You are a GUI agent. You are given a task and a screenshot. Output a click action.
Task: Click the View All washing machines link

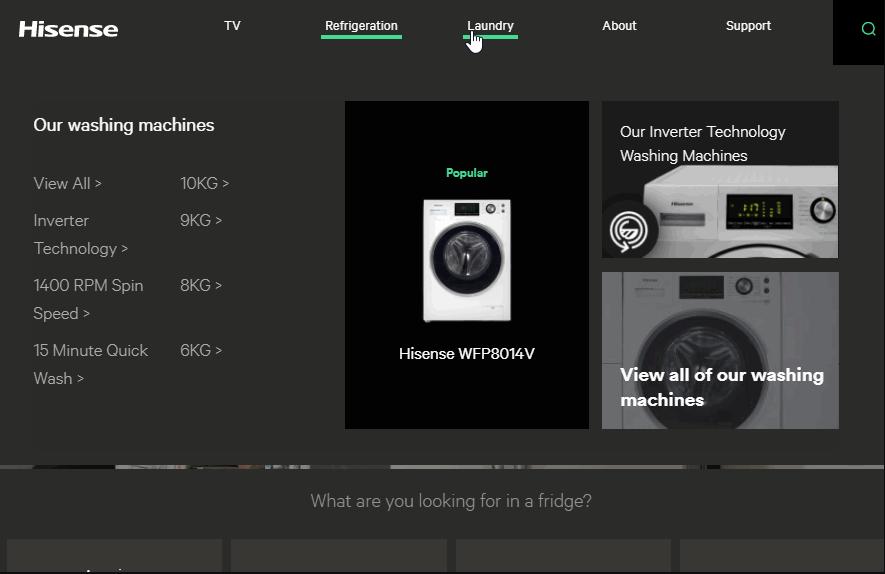[67, 183]
